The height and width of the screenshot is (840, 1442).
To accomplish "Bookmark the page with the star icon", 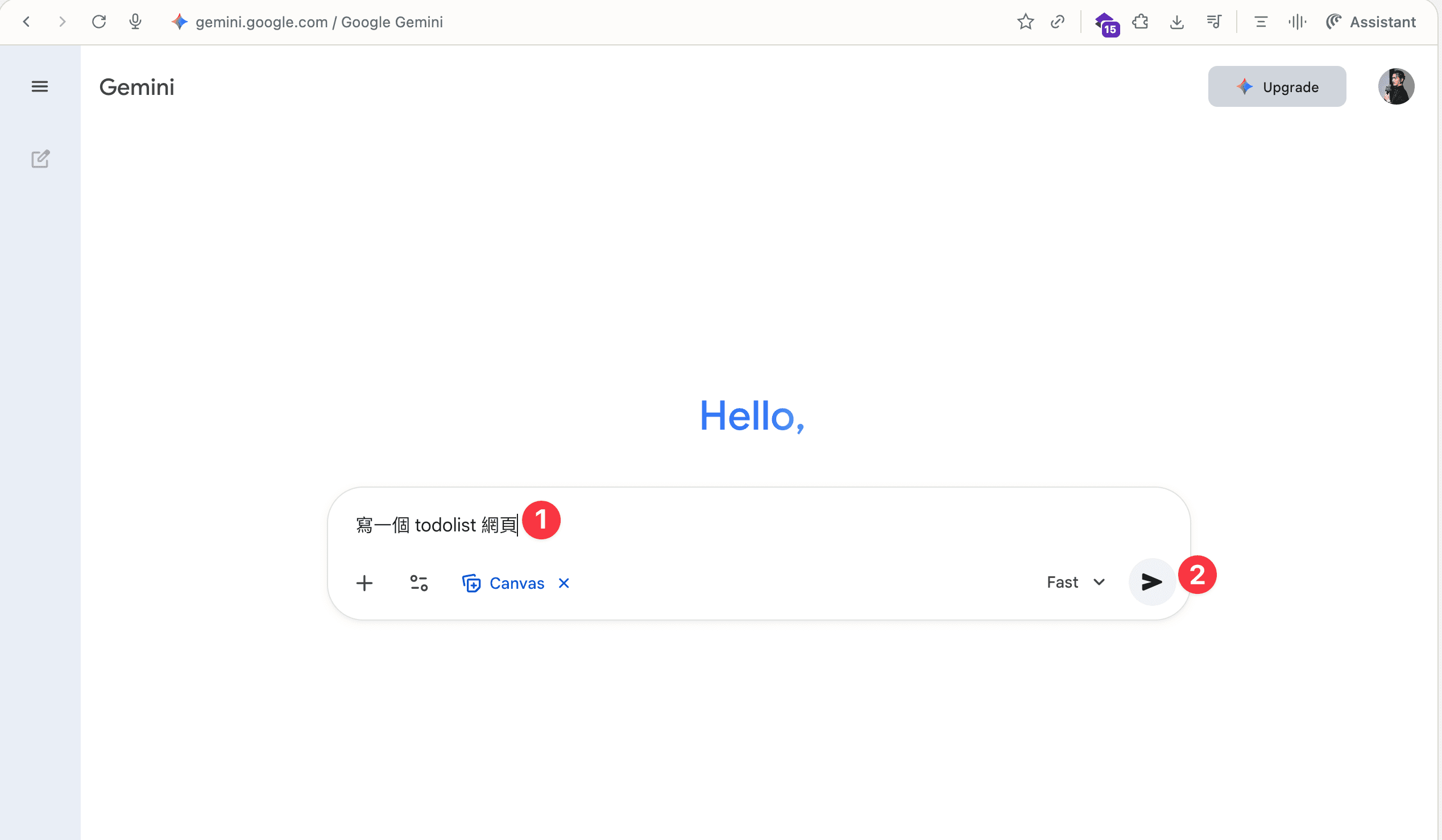I will 1025,22.
